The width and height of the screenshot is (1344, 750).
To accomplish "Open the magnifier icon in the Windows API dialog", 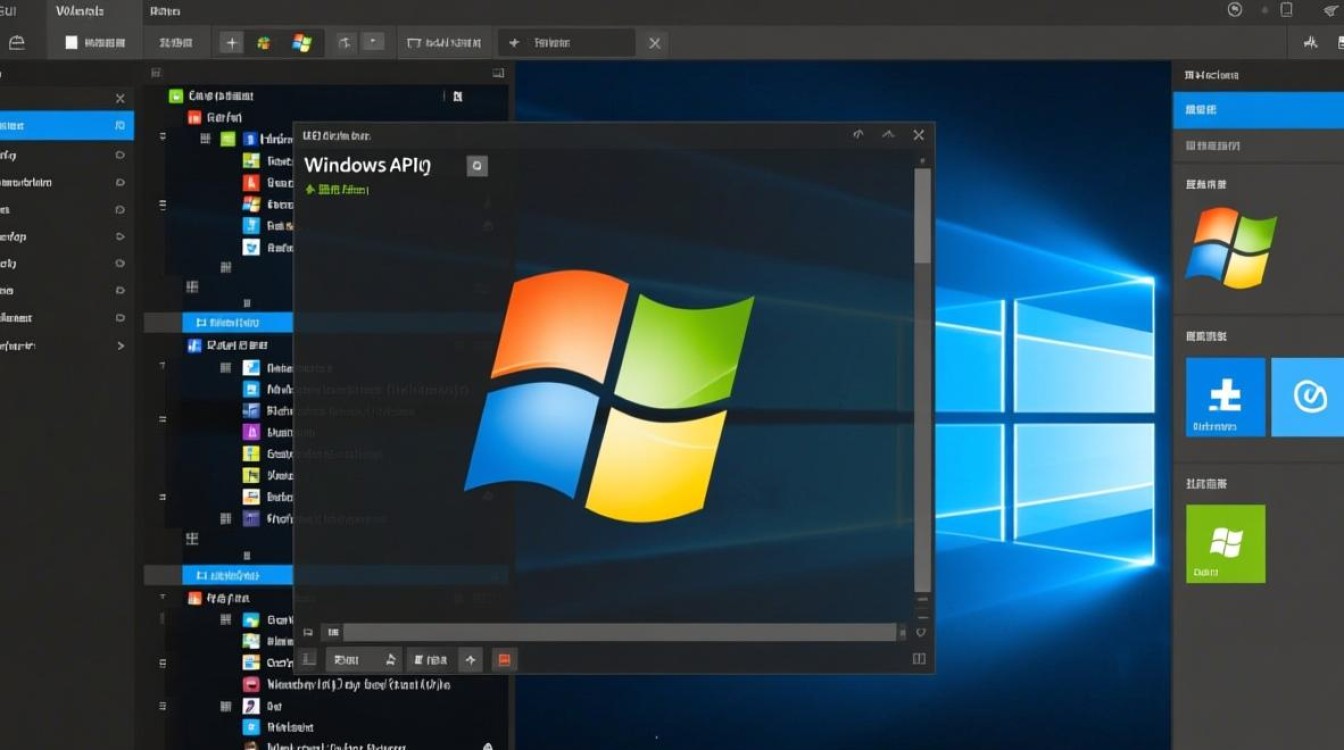I will coord(477,165).
